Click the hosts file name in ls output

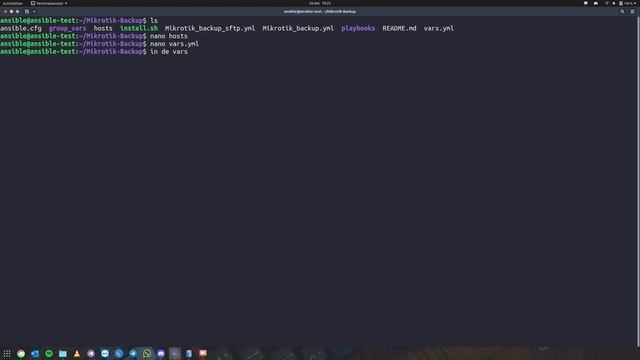pyautogui.click(x=103, y=29)
